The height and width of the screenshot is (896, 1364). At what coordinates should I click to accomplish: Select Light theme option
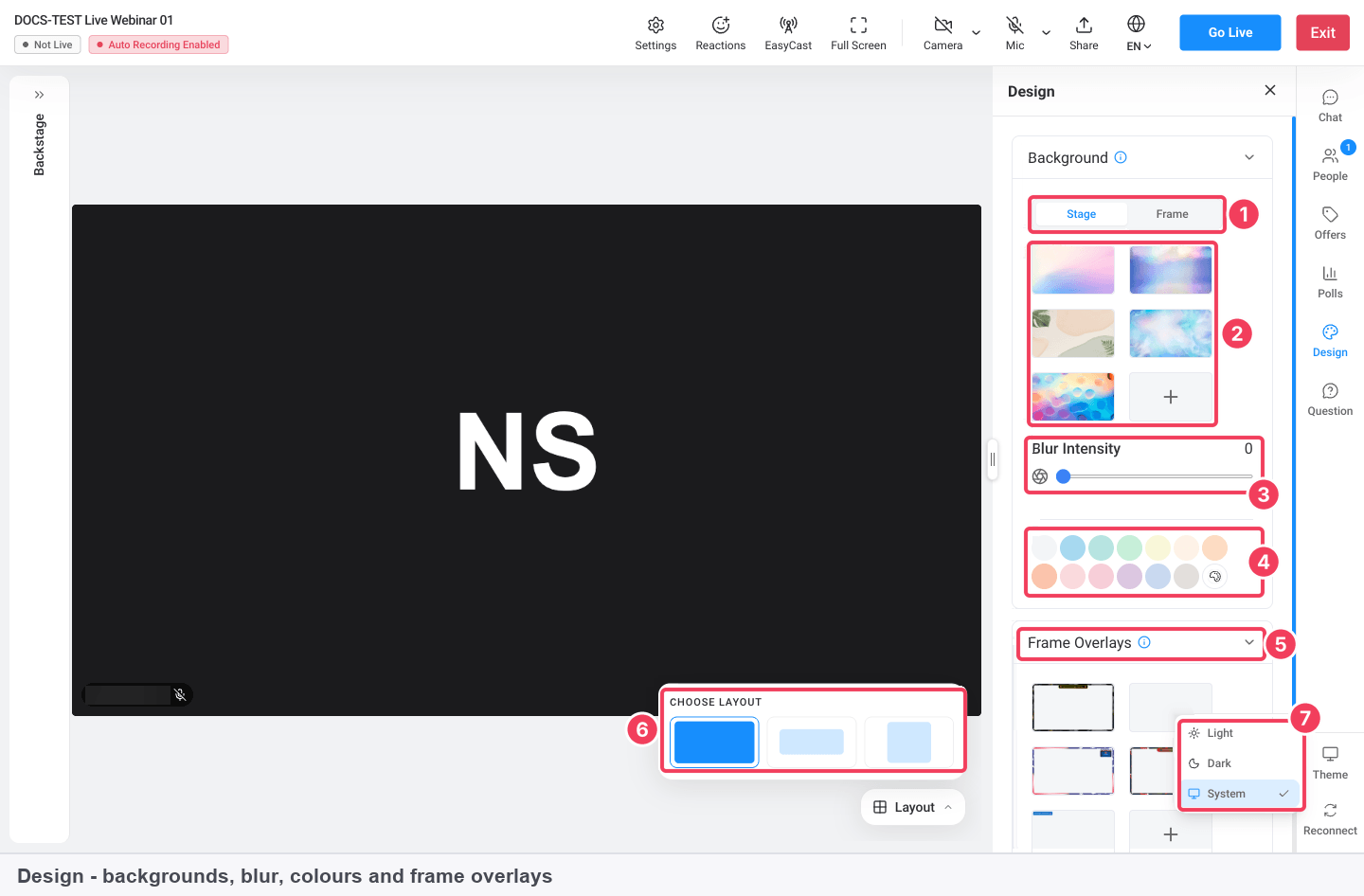[x=1240, y=733]
